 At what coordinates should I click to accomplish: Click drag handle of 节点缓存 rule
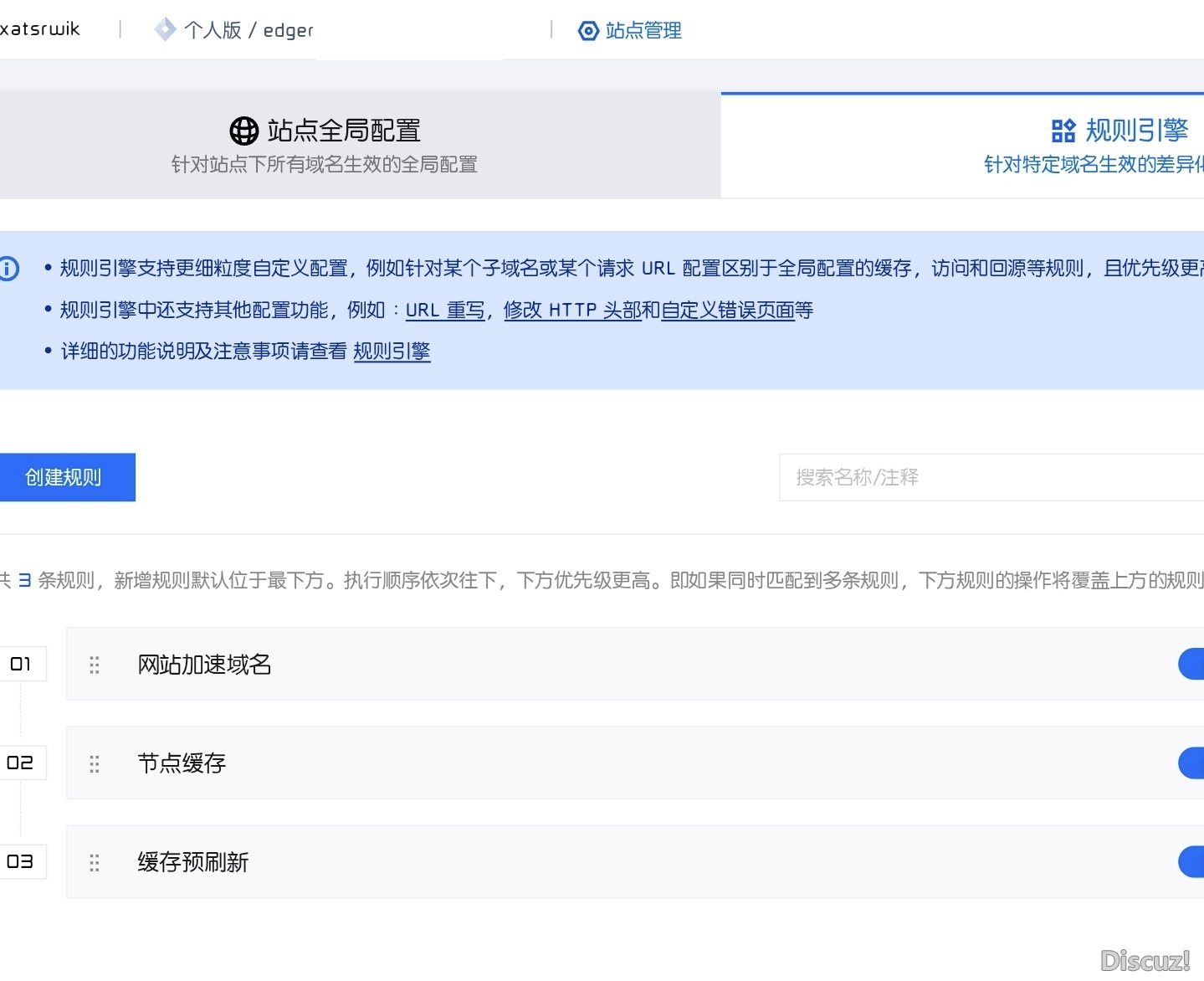(95, 763)
